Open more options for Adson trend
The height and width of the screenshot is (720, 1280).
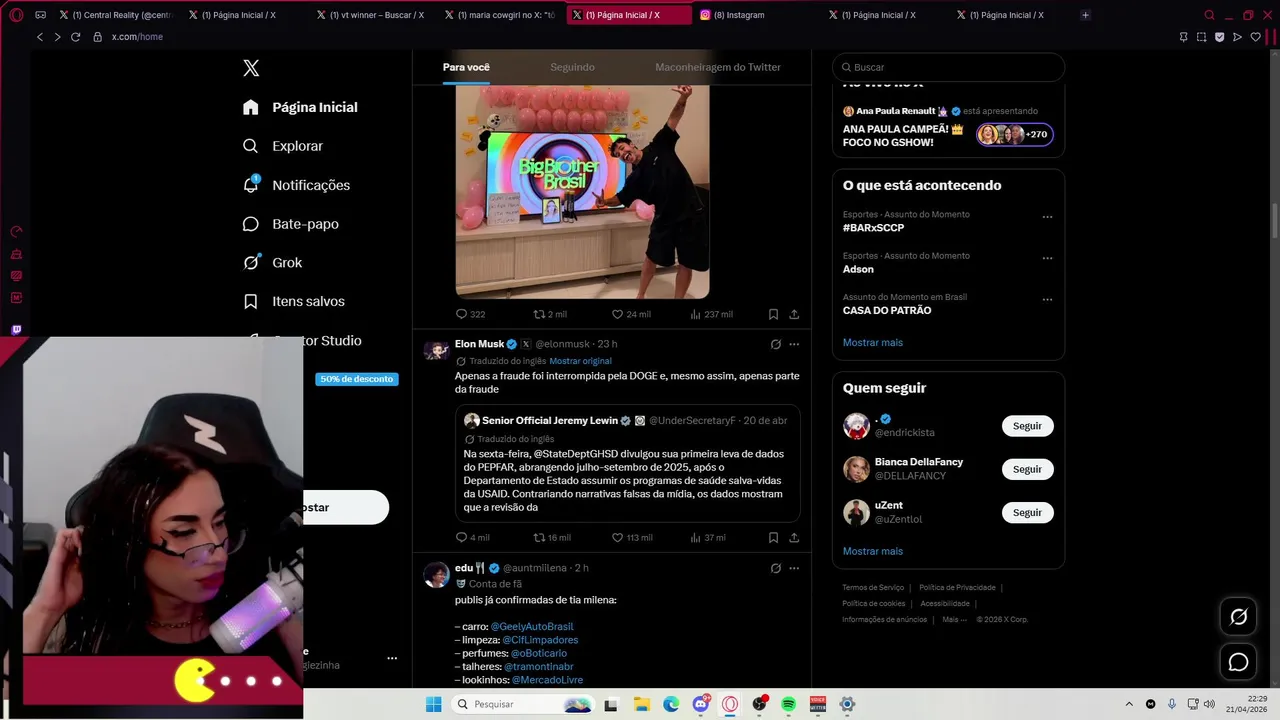click(1047, 258)
